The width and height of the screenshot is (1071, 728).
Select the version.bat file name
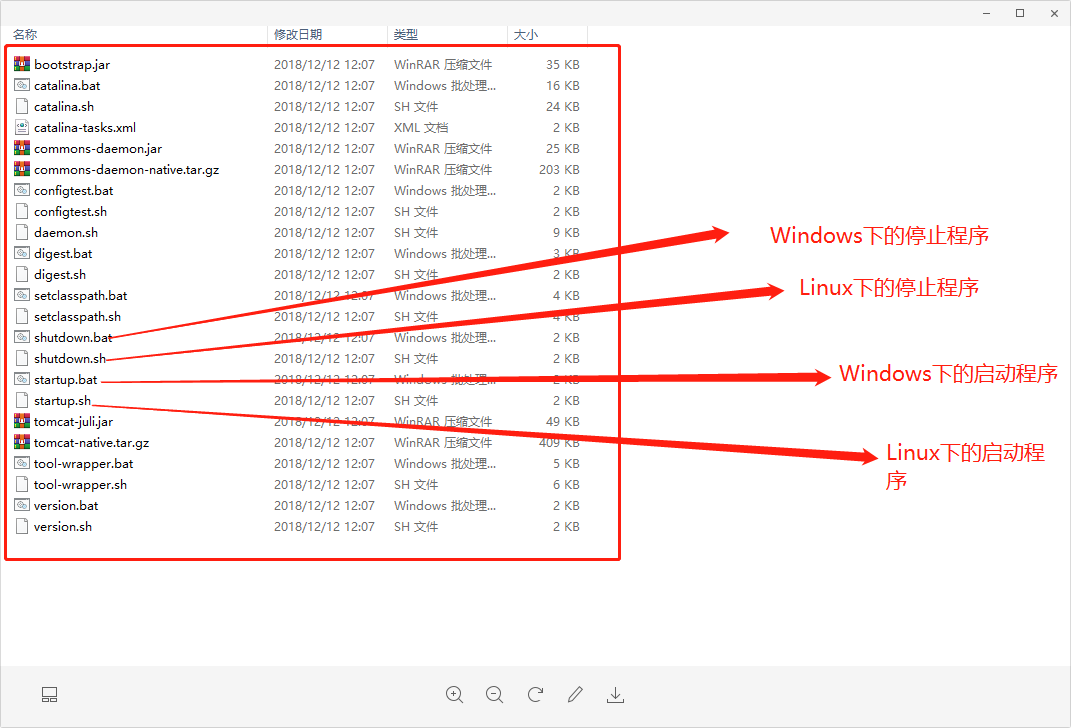pyautogui.click(x=66, y=505)
